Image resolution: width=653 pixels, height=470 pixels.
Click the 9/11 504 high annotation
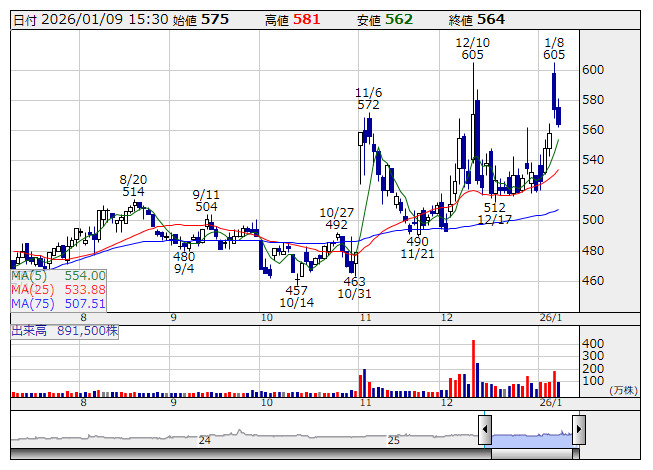point(206,200)
